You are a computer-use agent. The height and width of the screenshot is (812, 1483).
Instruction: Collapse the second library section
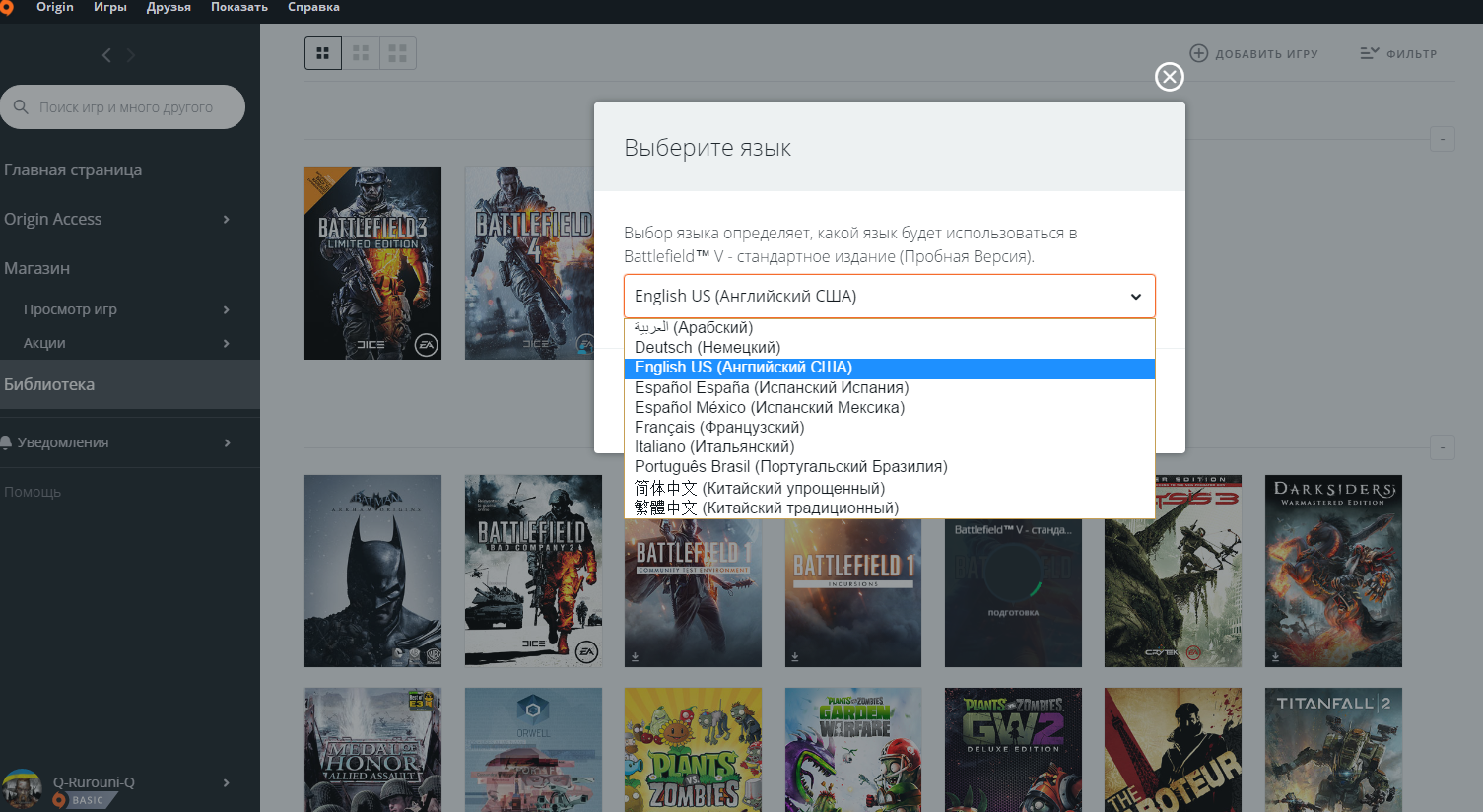pyautogui.click(x=1442, y=447)
